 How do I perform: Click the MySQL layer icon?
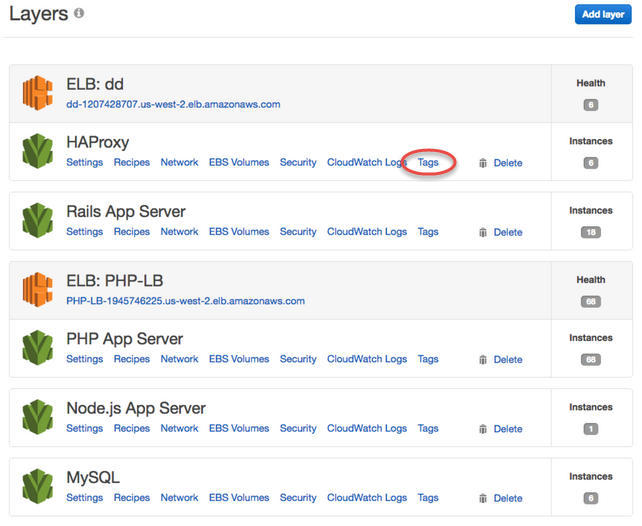38,486
